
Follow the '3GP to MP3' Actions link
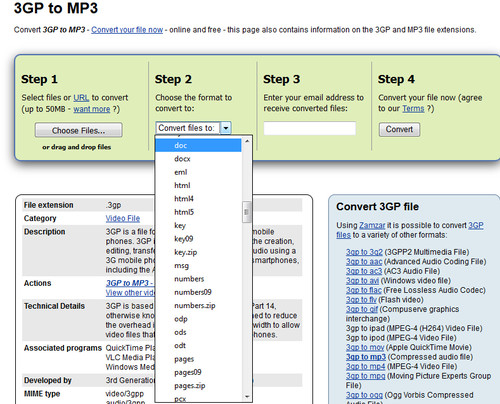pos(129,283)
